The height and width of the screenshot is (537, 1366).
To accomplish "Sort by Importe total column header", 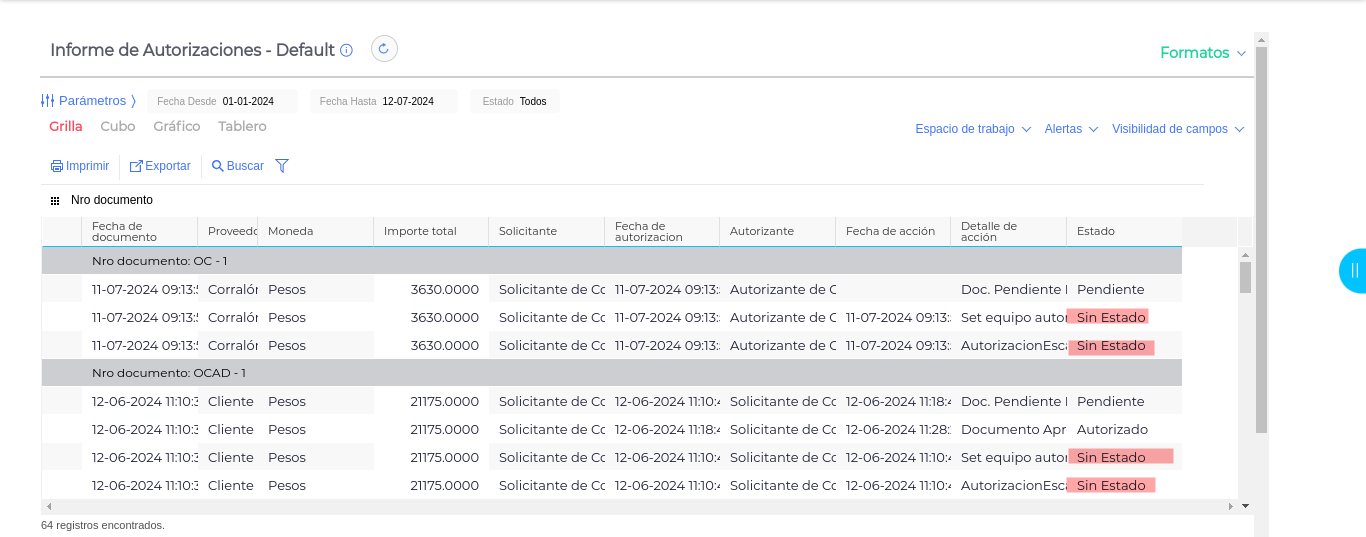I will (420, 231).
